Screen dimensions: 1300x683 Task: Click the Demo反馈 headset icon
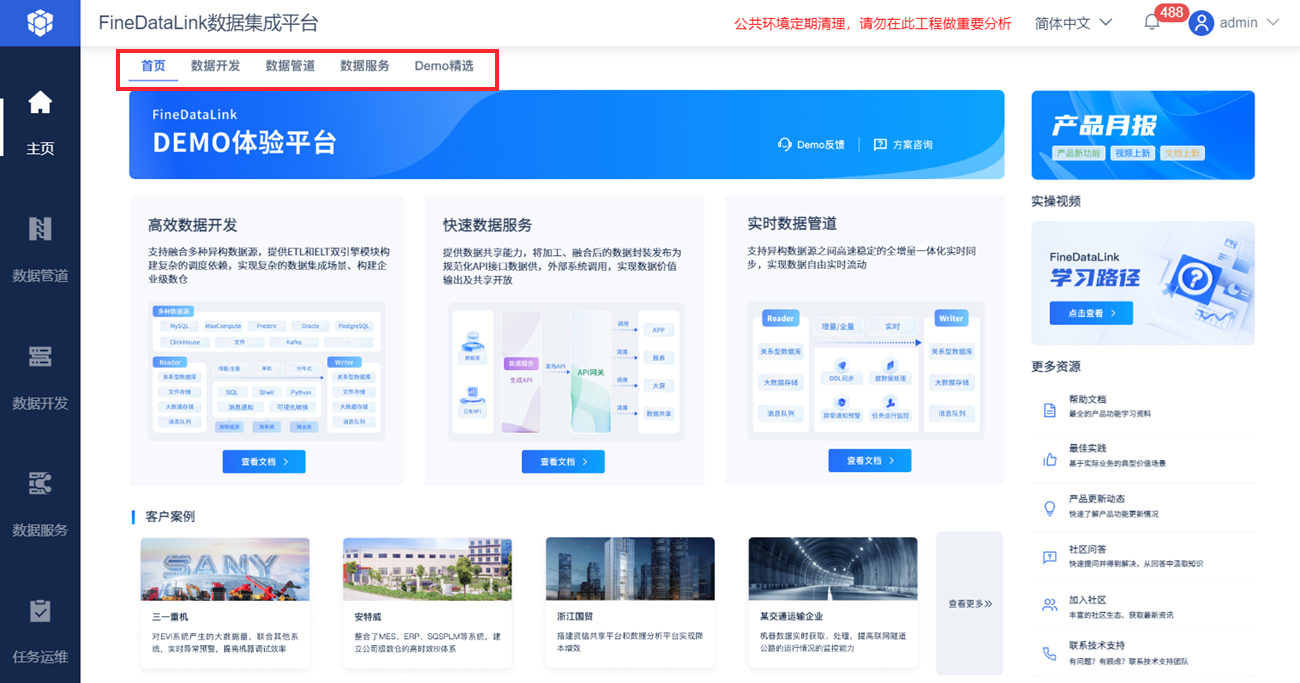click(x=785, y=144)
